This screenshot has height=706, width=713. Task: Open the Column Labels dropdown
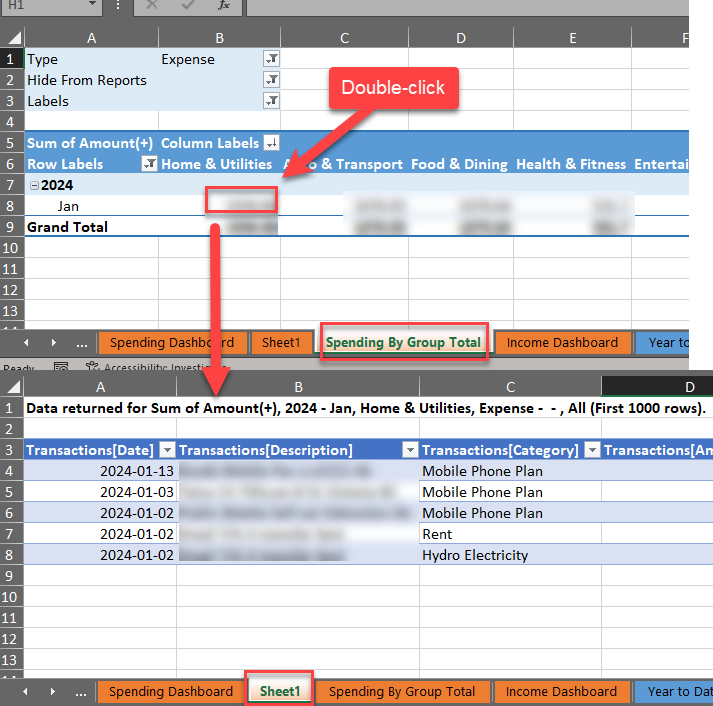271,143
